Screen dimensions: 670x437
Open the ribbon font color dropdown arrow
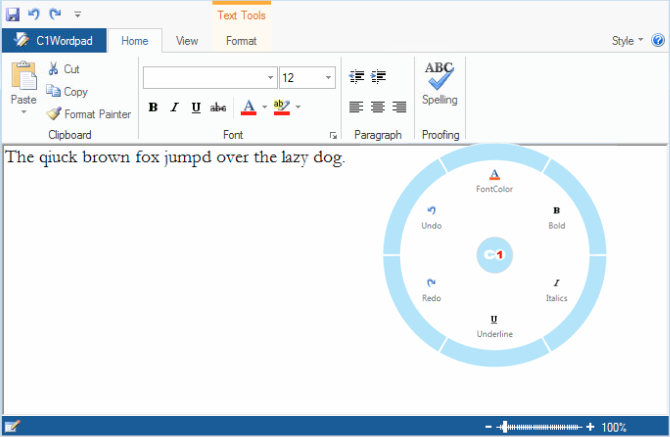264,107
